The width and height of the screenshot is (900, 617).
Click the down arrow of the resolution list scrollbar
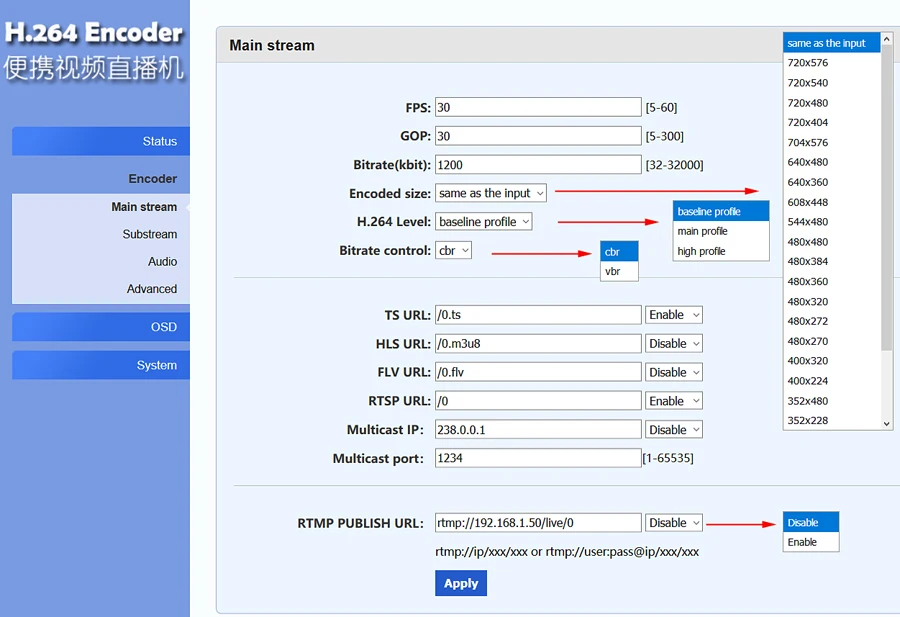point(886,424)
